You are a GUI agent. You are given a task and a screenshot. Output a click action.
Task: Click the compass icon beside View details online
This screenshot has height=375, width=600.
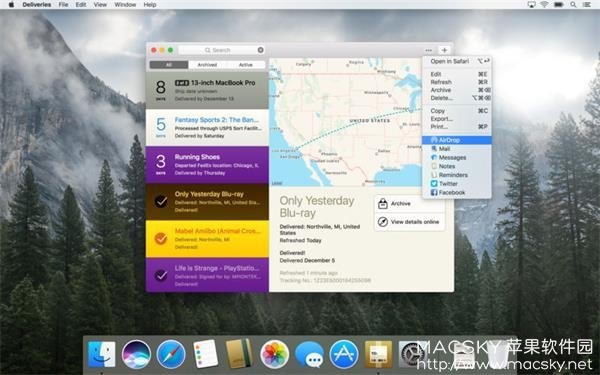click(x=383, y=222)
